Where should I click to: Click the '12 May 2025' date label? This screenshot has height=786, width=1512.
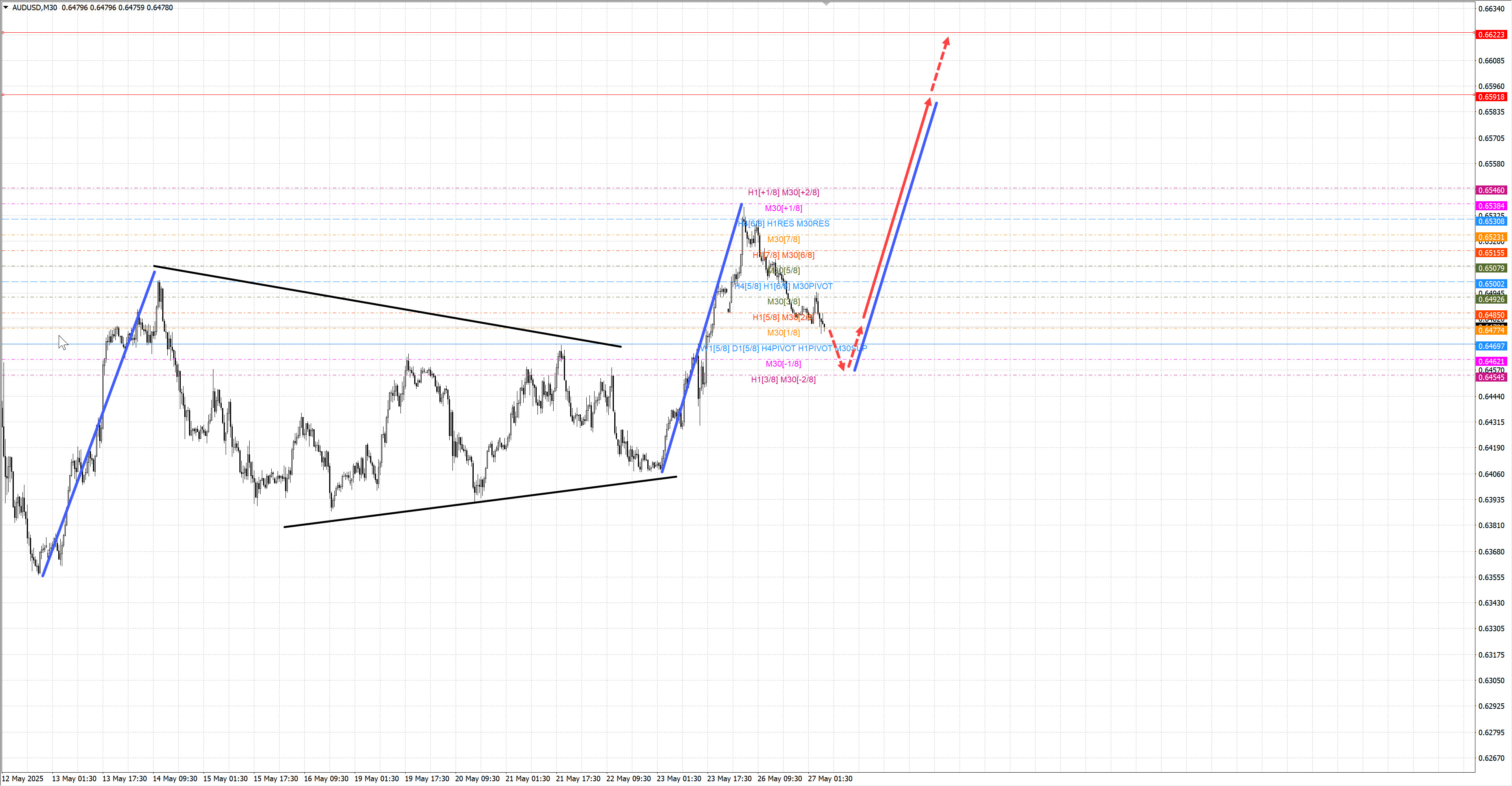(22, 779)
